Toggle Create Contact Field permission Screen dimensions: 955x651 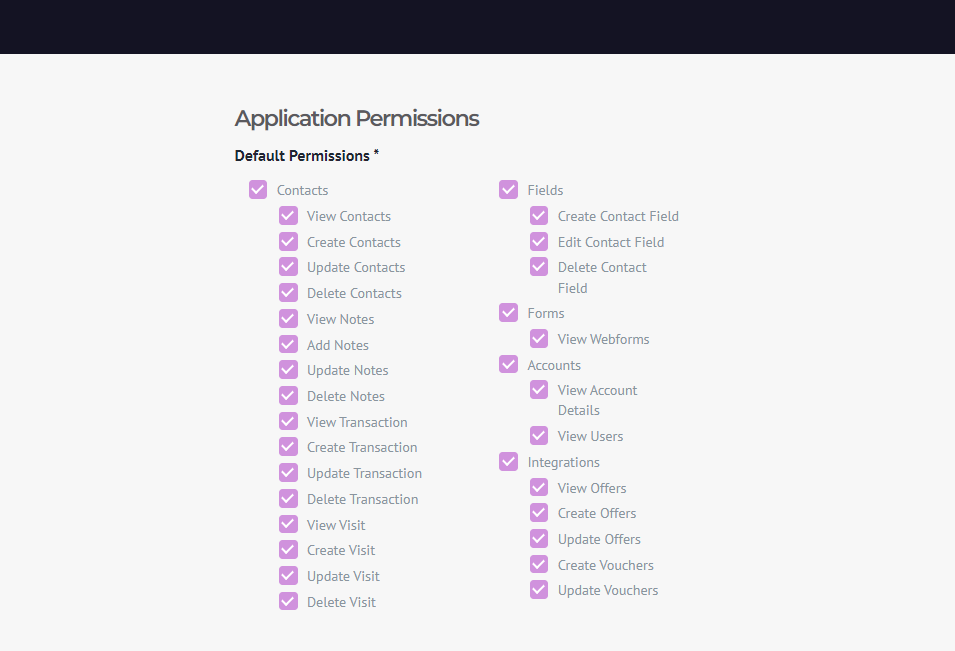click(x=538, y=216)
